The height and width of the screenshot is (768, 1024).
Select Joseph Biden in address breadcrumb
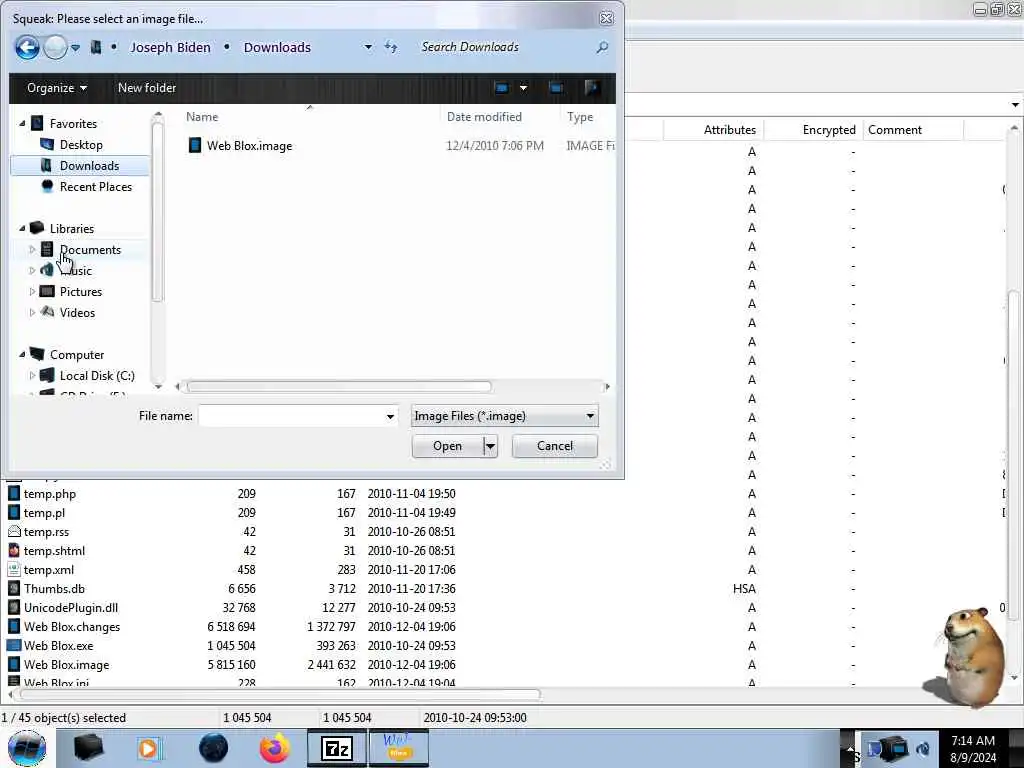coord(170,48)
